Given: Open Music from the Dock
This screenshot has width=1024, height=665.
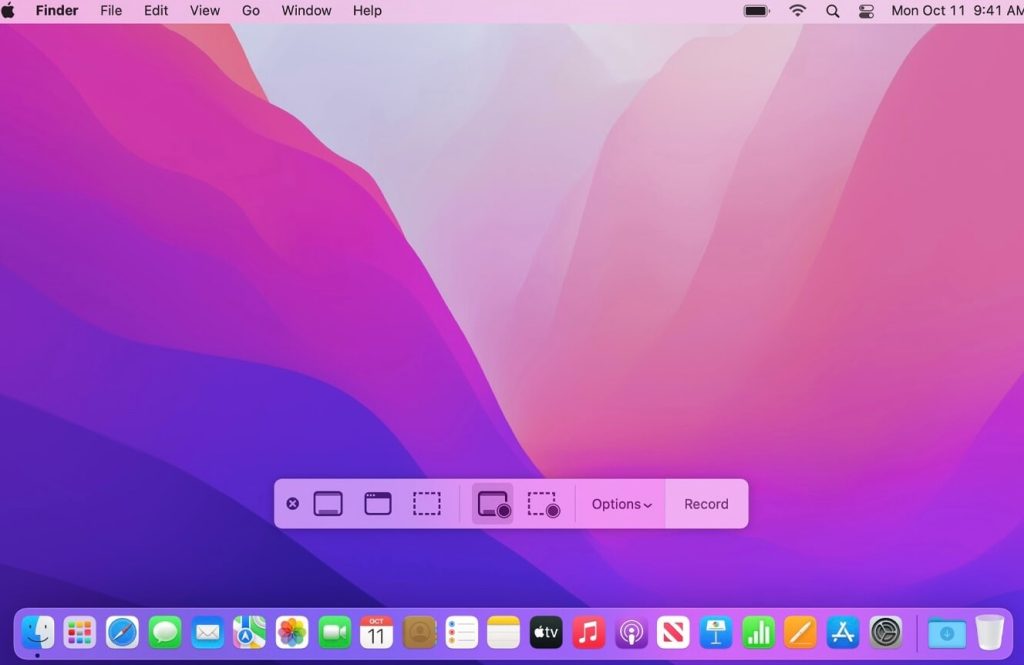Looking at the screenshot, I should pyautogui.click(x=588, y=632).
